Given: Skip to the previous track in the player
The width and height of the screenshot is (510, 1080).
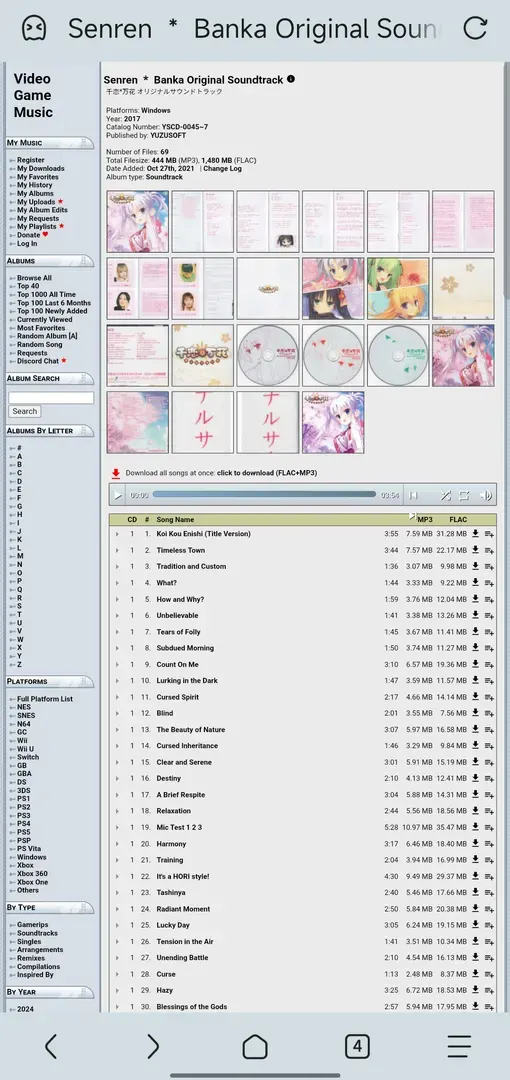Looking at the screenshot, I should 413,495.
